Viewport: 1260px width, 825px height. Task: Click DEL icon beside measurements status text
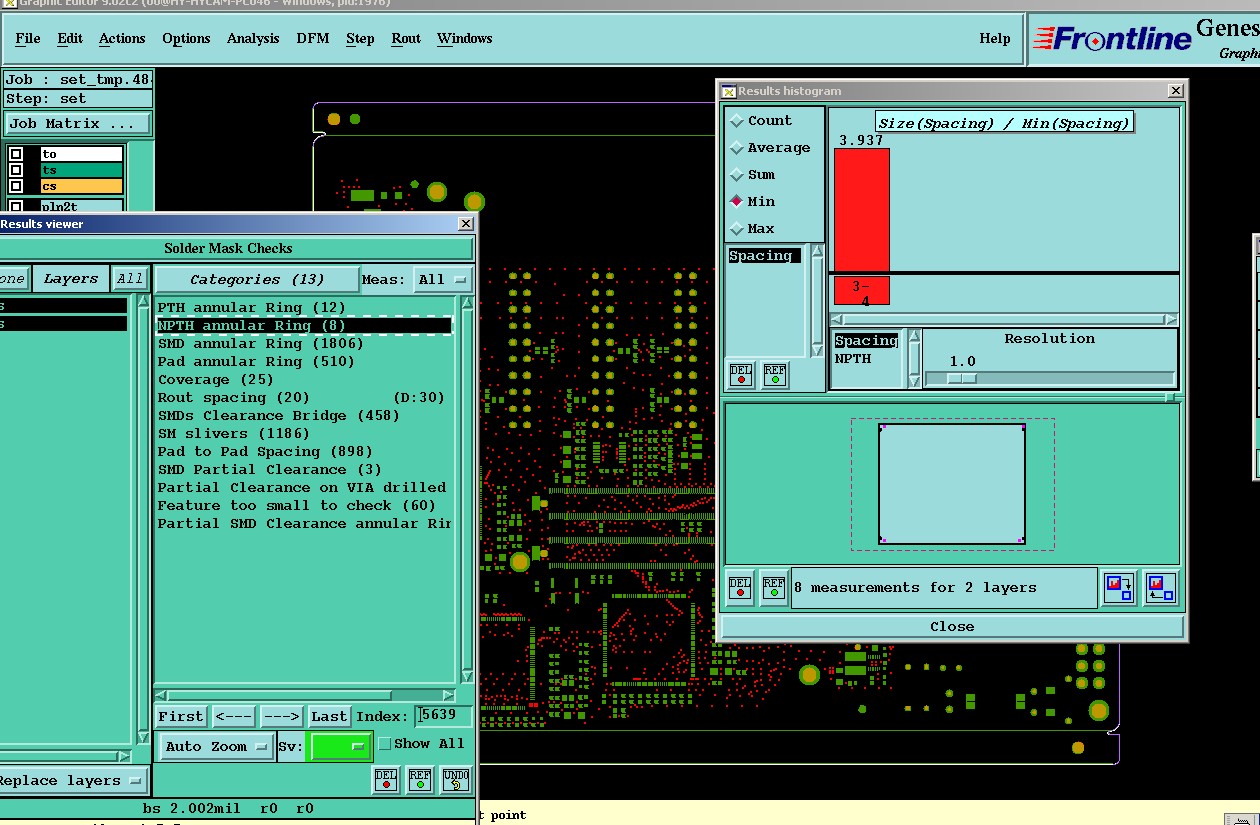[740, 587]
